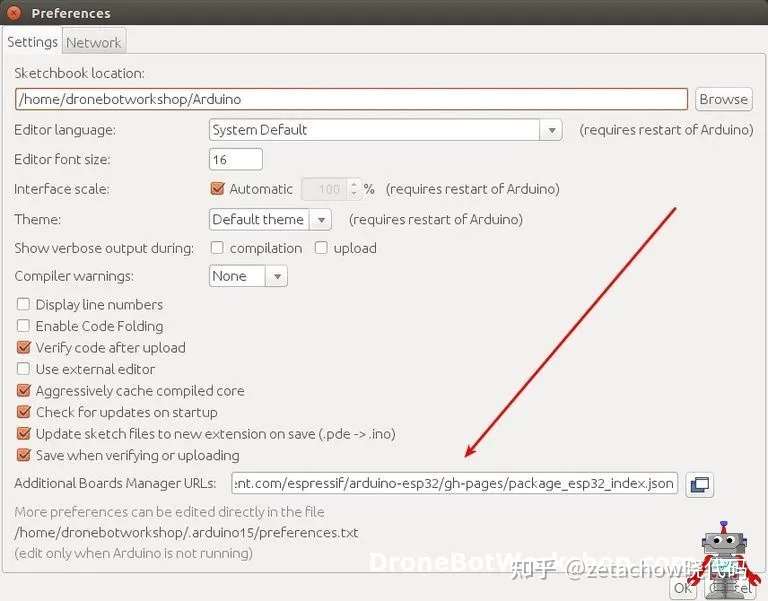Uncheck Verify code after upload

point(24,347)
